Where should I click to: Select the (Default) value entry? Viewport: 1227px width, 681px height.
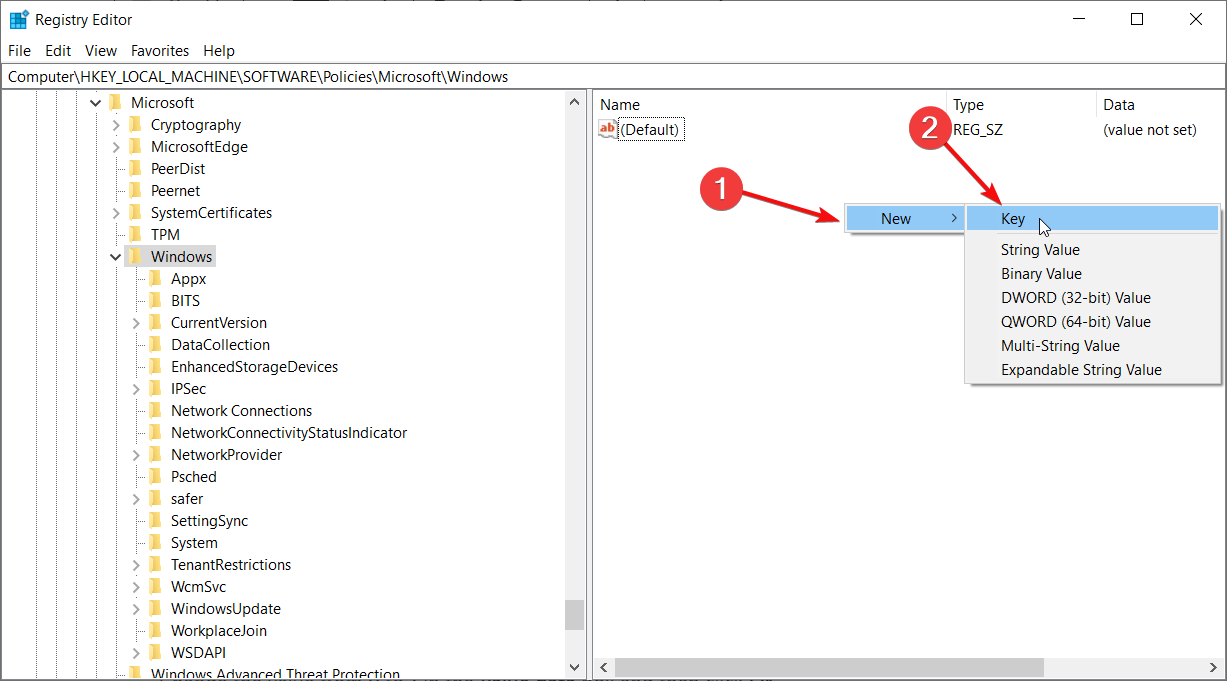(x=650, y=129)
